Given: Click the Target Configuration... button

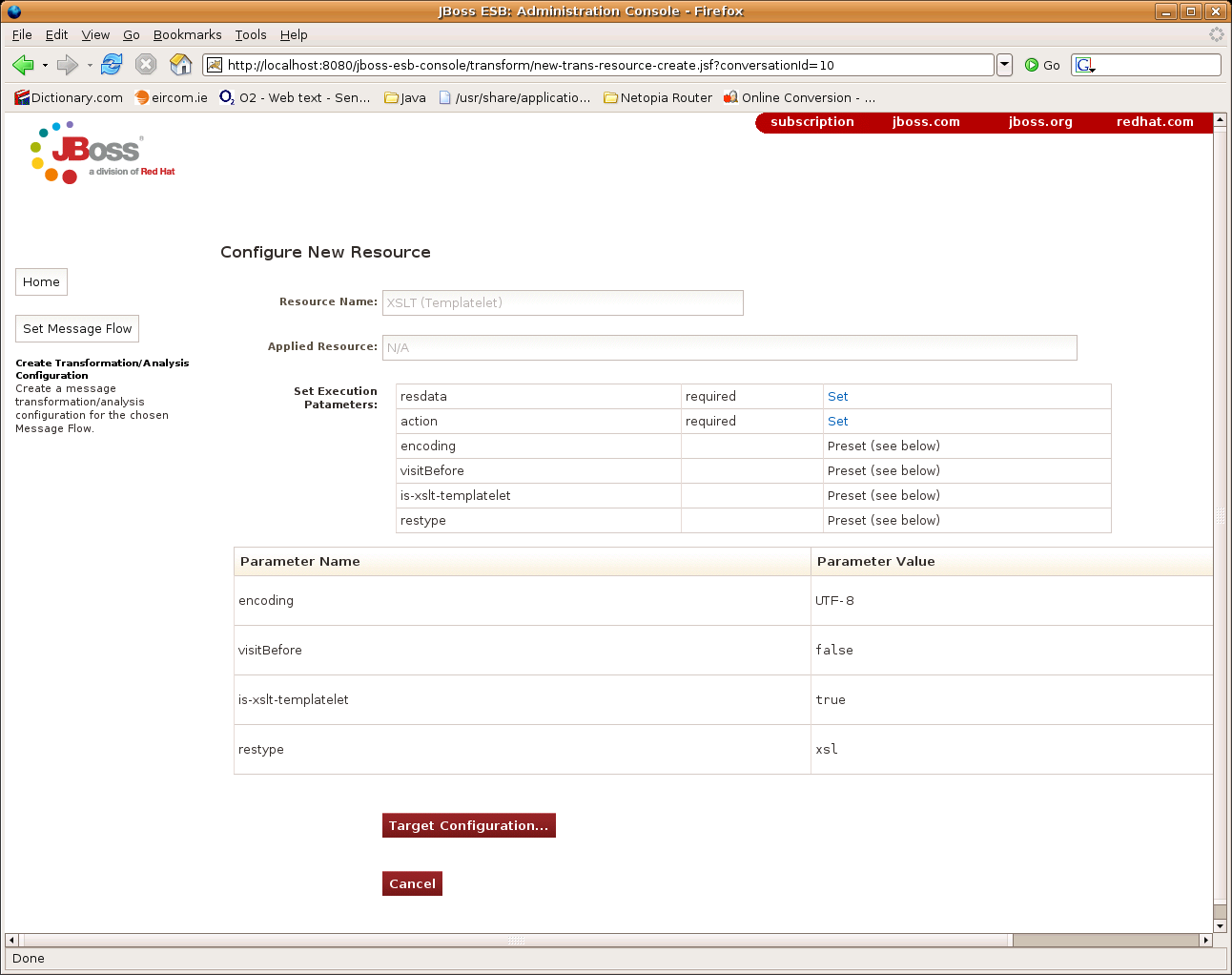Looking at the screenshot, I should point(468,825).
